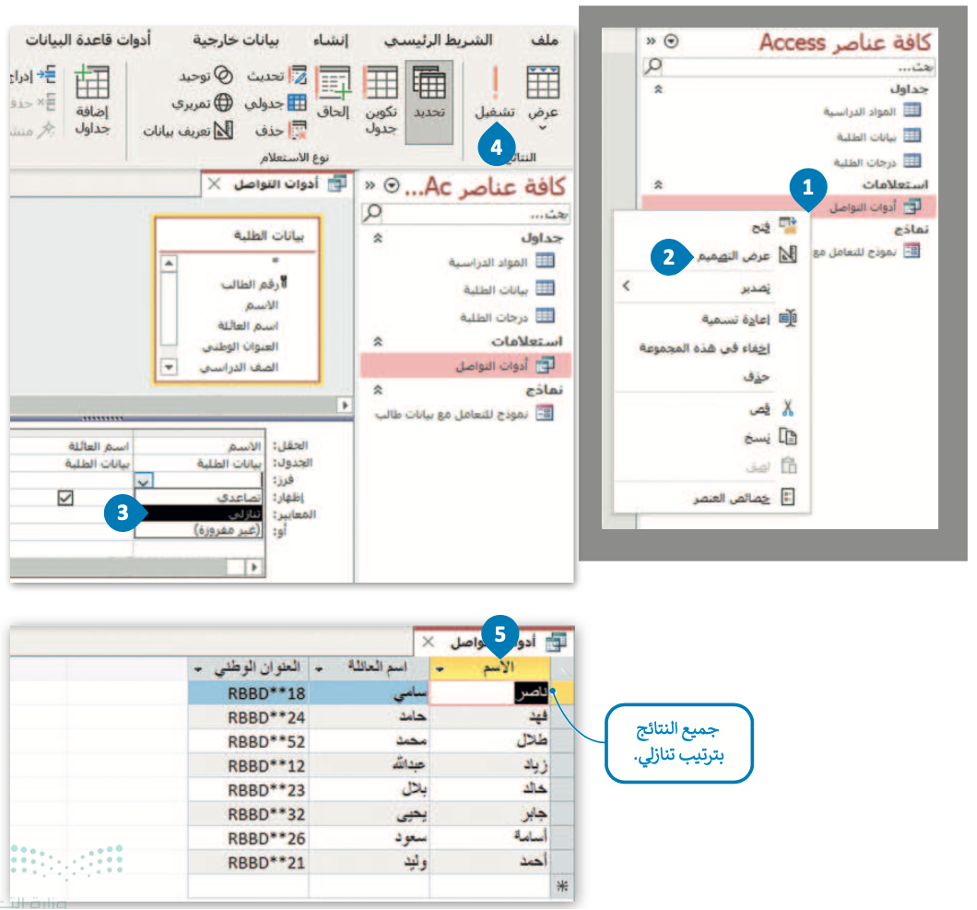Click the pane menu circle-arrow next to كافة عناصر Access
The width and height of the screenshot is (977, 910).
[x=671, y=42]
